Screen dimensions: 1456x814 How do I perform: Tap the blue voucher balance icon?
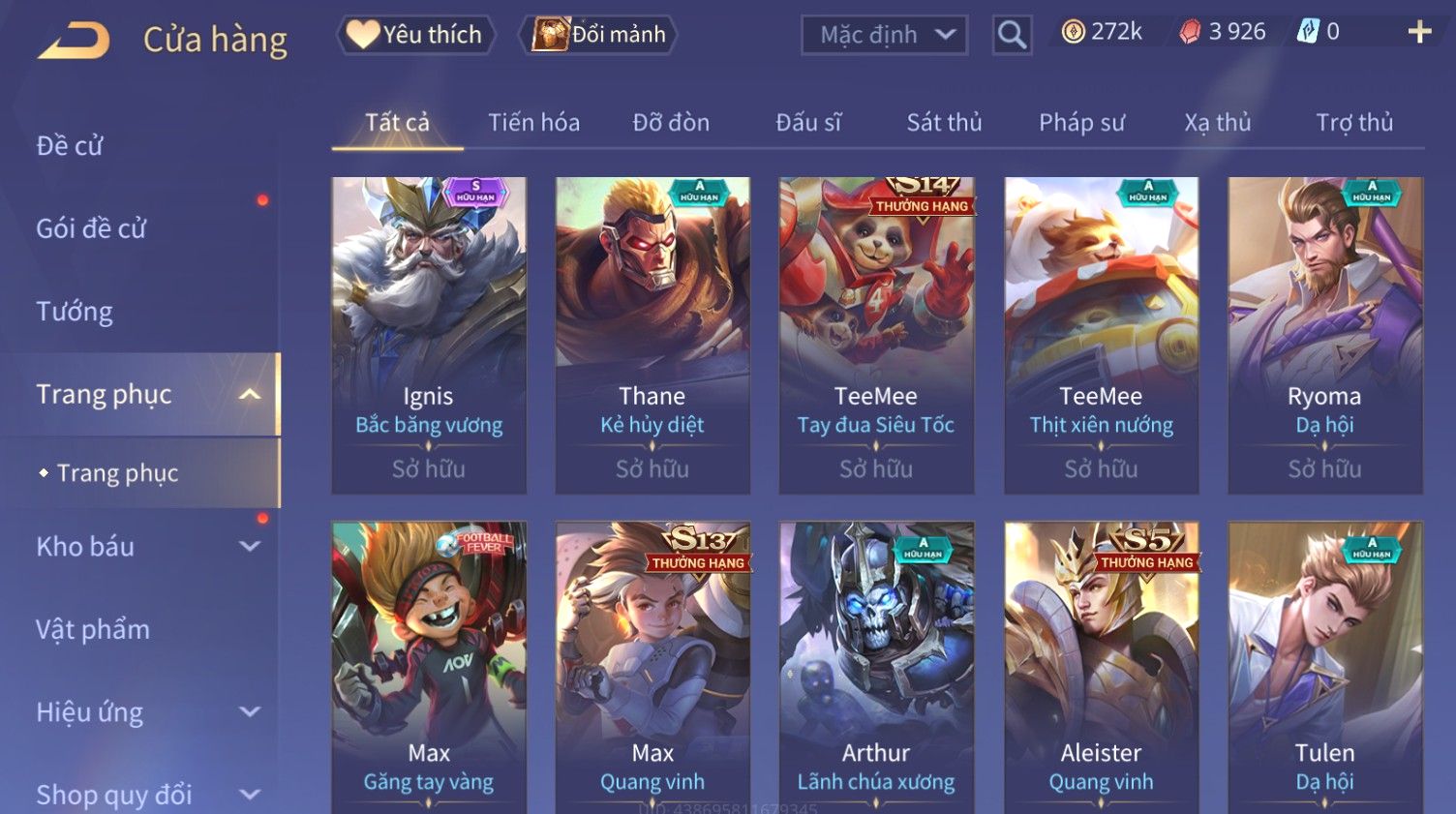[1308, 32]
